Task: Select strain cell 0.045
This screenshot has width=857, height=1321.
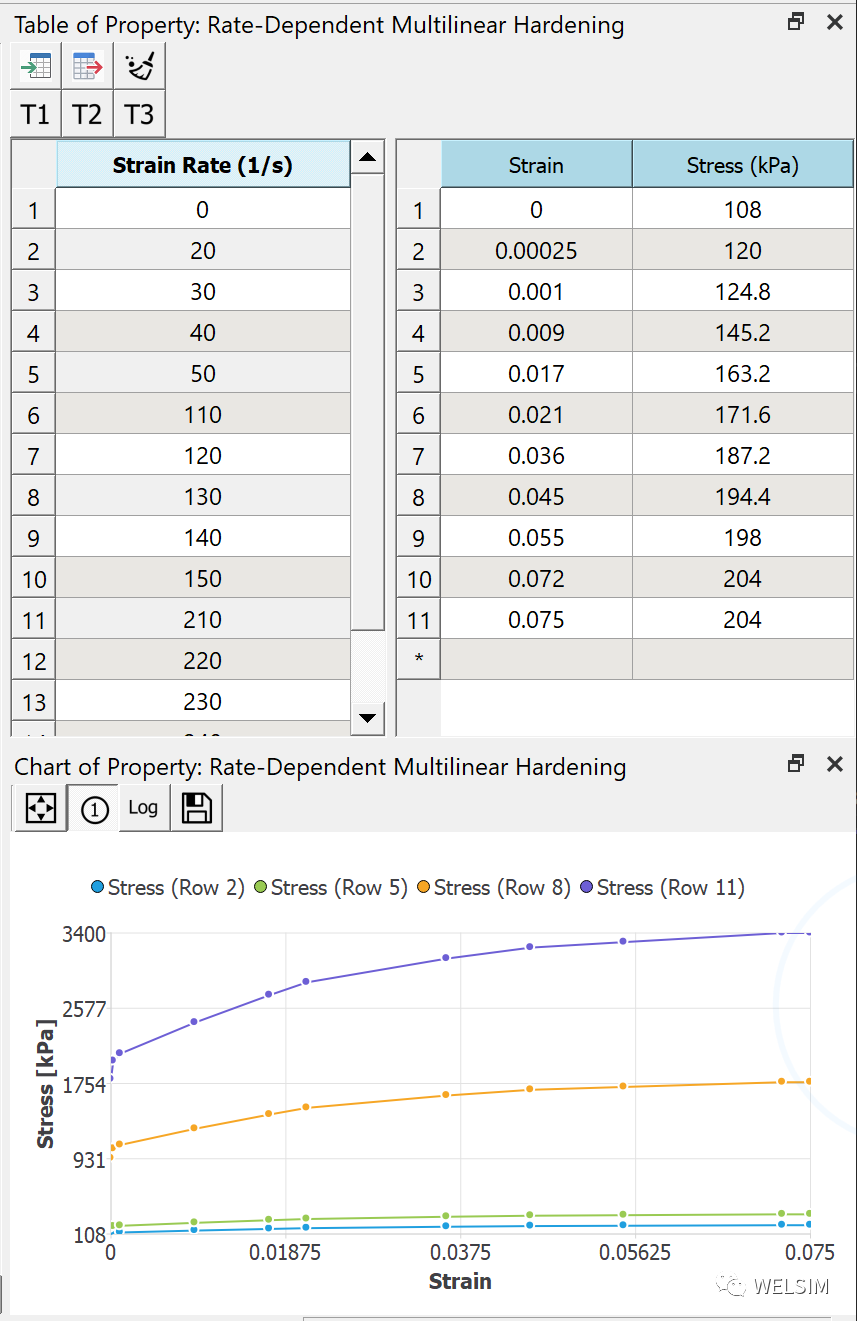Action: point(536,497)
